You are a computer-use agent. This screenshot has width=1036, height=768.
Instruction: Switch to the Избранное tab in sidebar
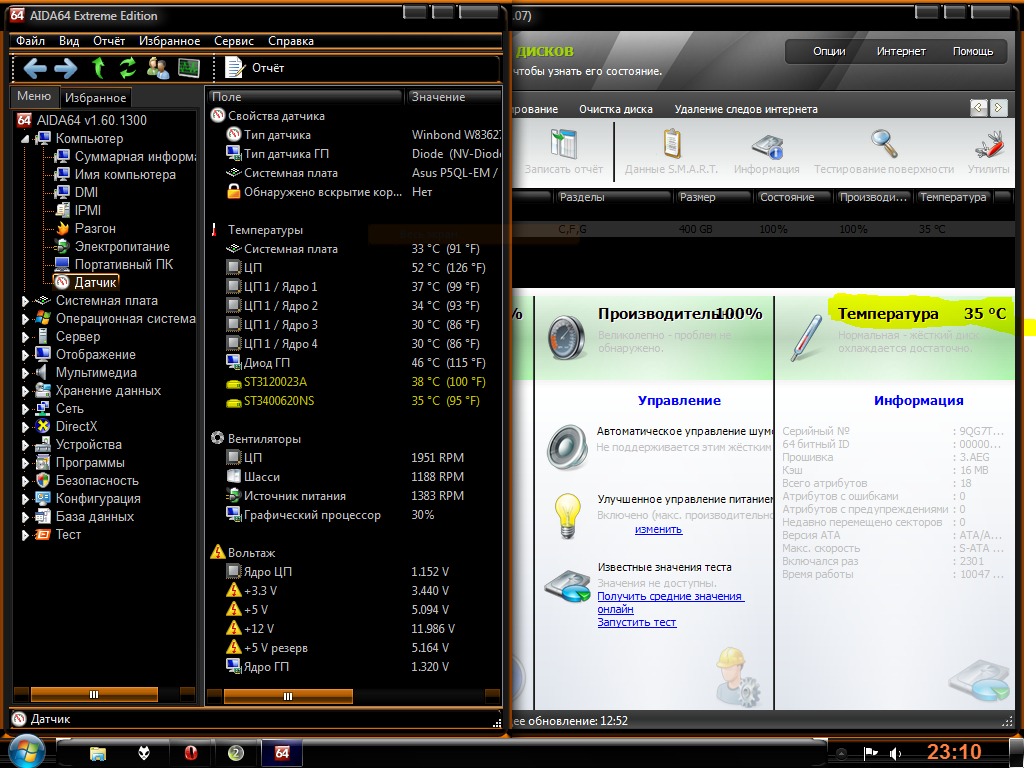click(x=95, y=98)
